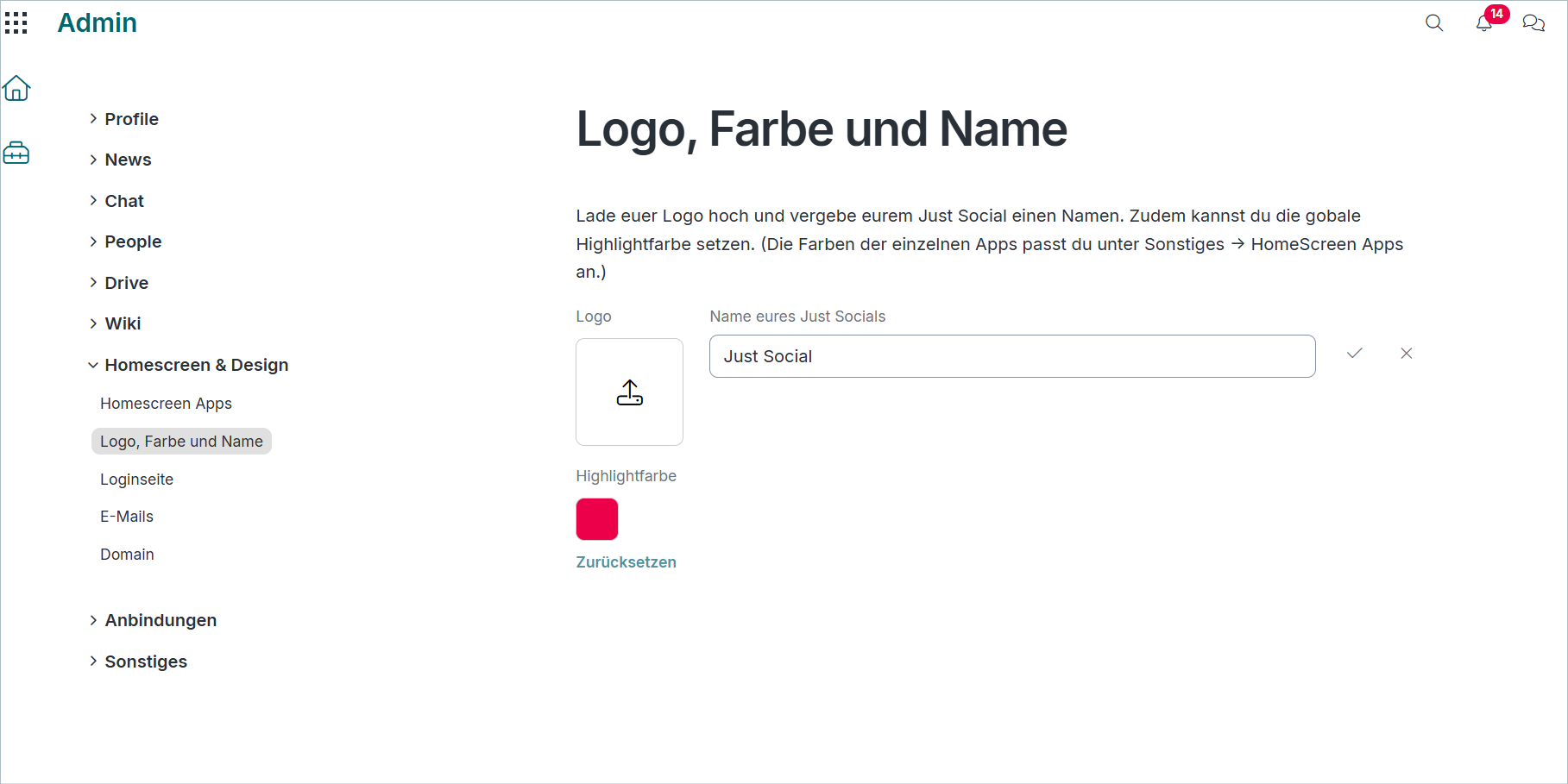1568x784 pixels.
Task: Open Loginseite settings
Action: [136, 480]
